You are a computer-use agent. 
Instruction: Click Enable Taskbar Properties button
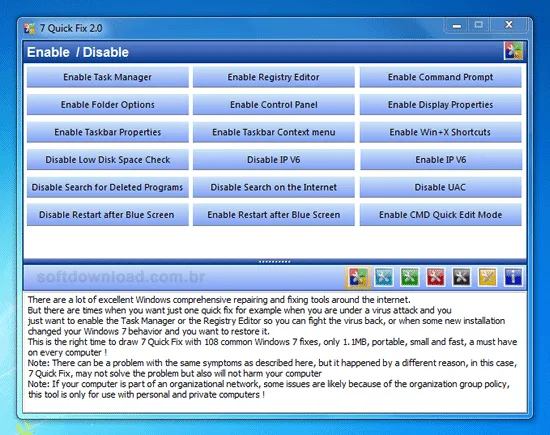click(108, 132)
